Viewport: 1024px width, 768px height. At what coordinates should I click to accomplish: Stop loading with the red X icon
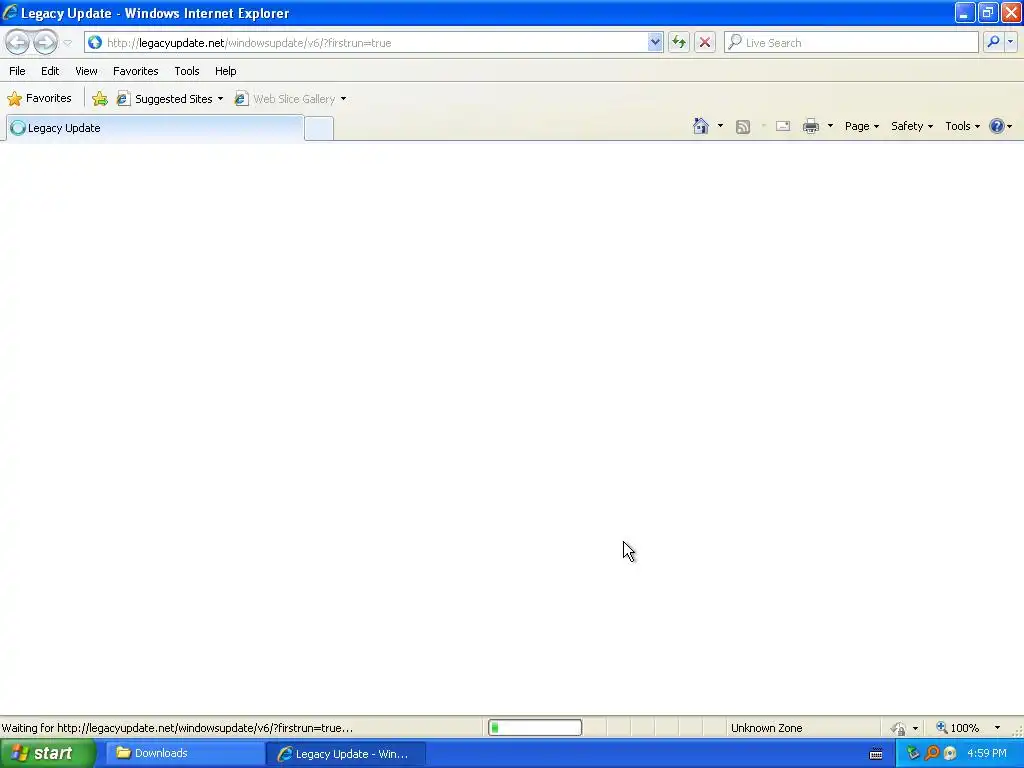705,42
